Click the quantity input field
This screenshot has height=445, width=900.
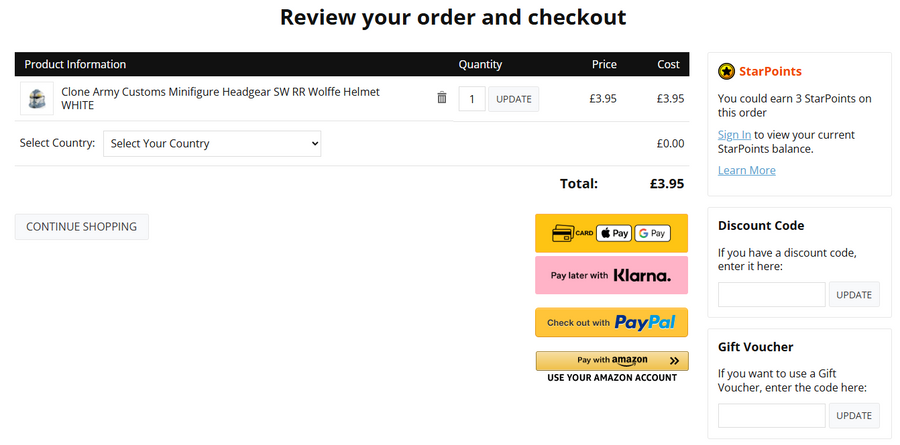472,99
